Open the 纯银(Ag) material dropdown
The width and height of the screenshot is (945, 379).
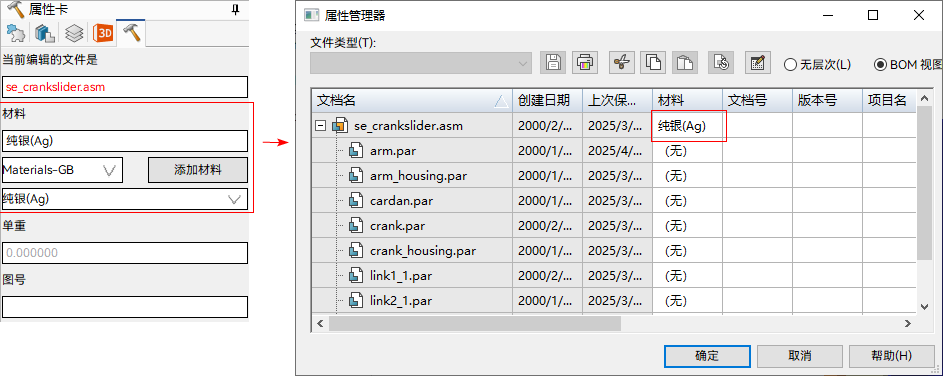coord(125,199)
